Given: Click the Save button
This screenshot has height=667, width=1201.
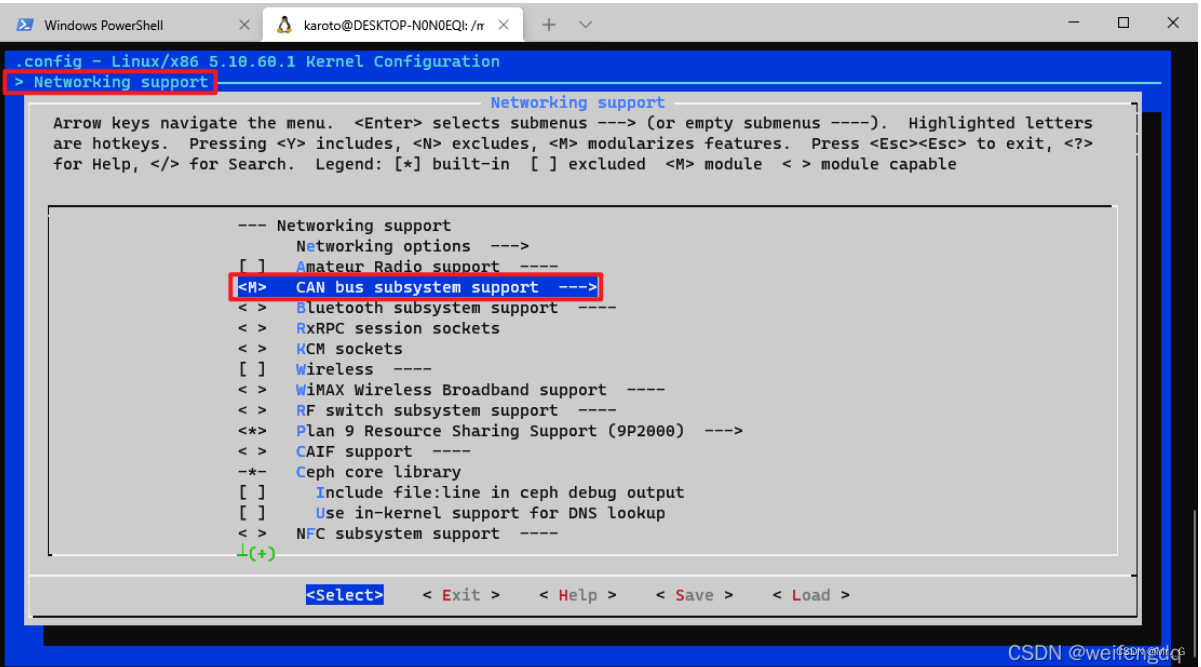Looking at the screenshot, I should (694, 594).
